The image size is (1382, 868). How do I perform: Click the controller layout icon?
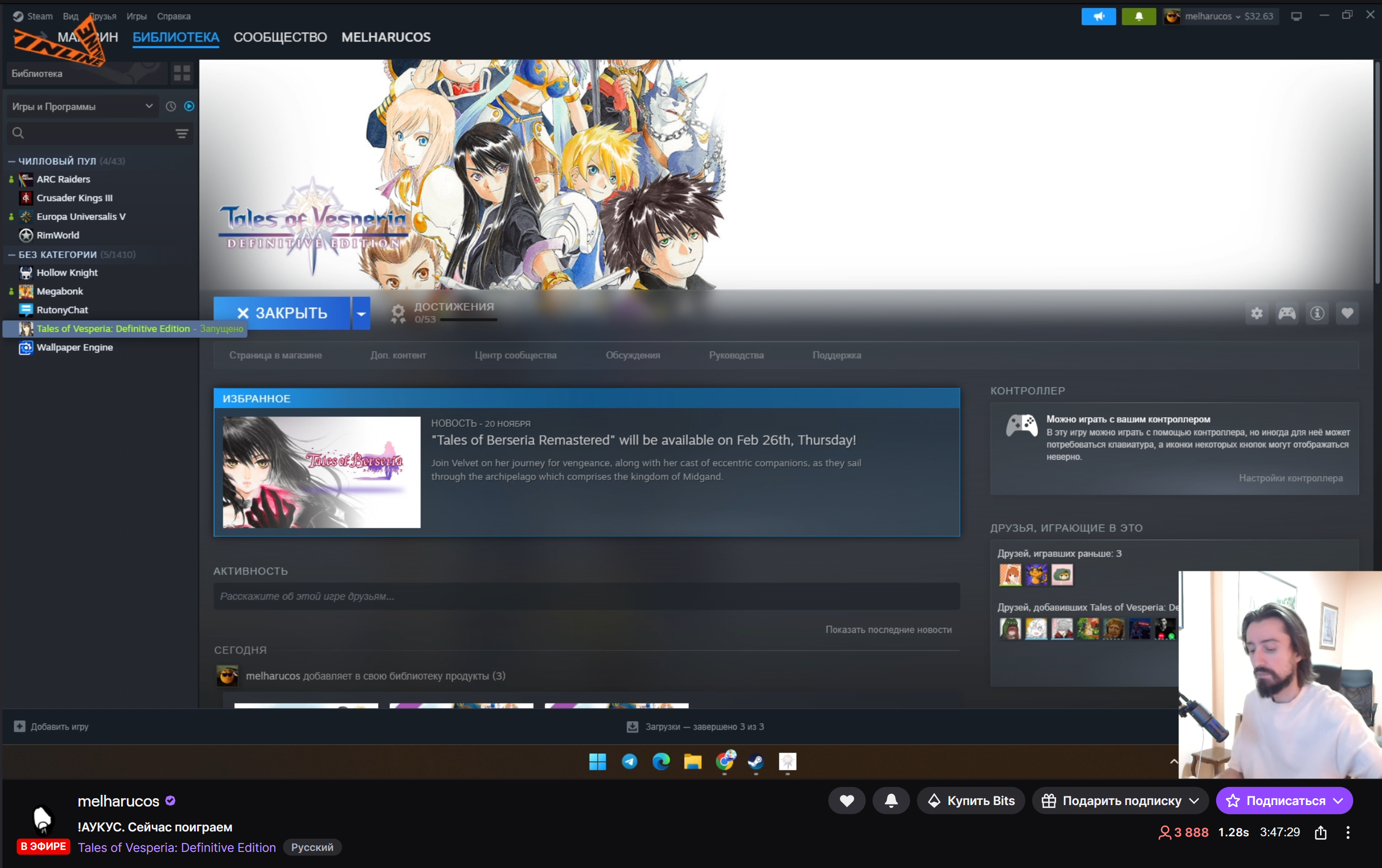(x=1286, y=313)
